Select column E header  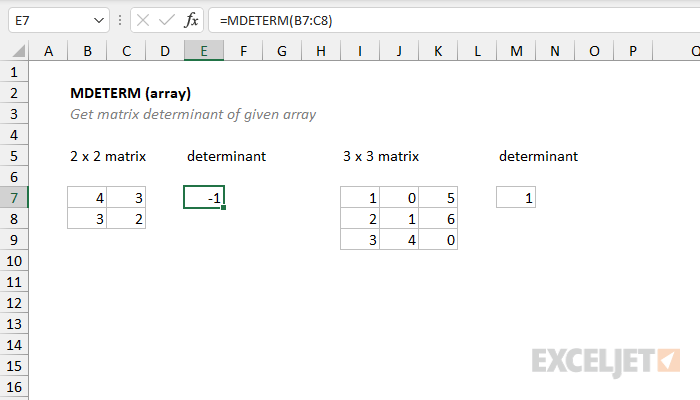click(204, 51)
